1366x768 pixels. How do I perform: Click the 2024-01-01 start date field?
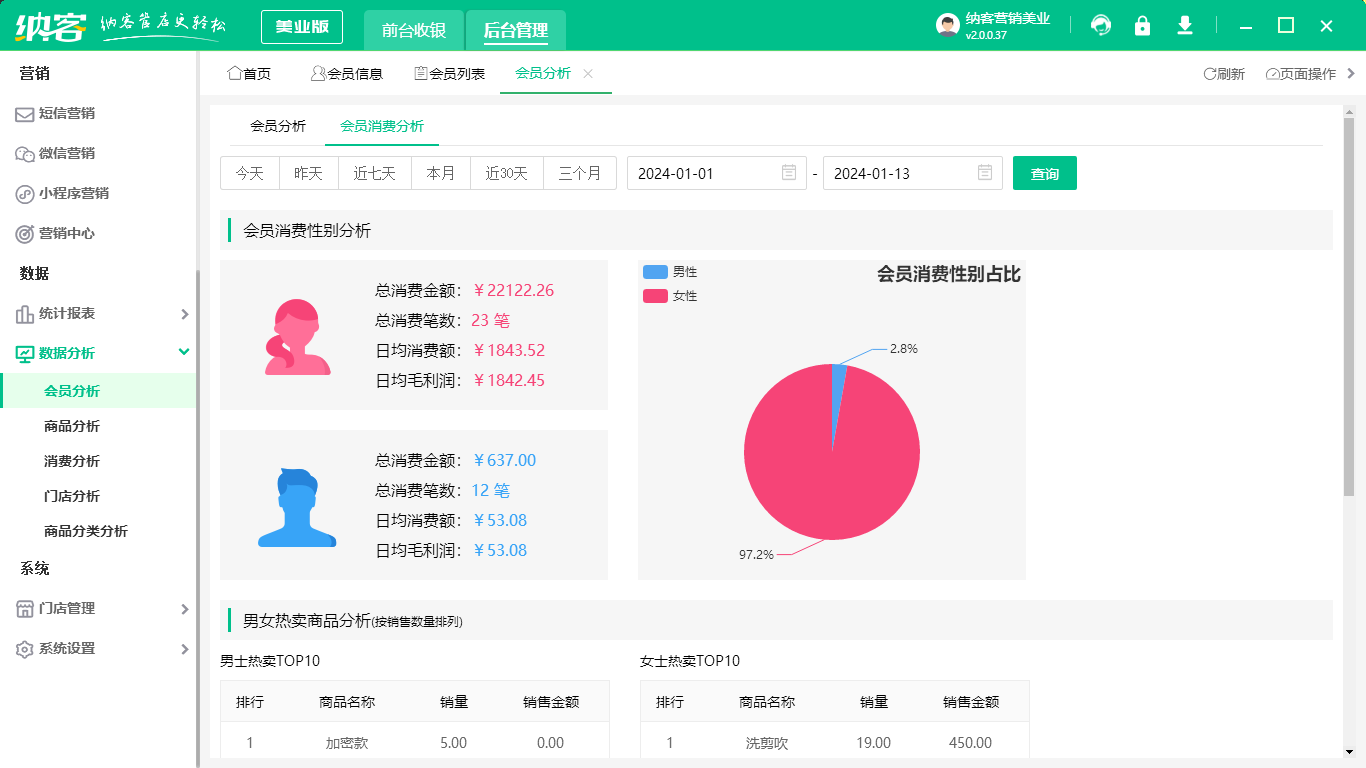pos(700,173)
